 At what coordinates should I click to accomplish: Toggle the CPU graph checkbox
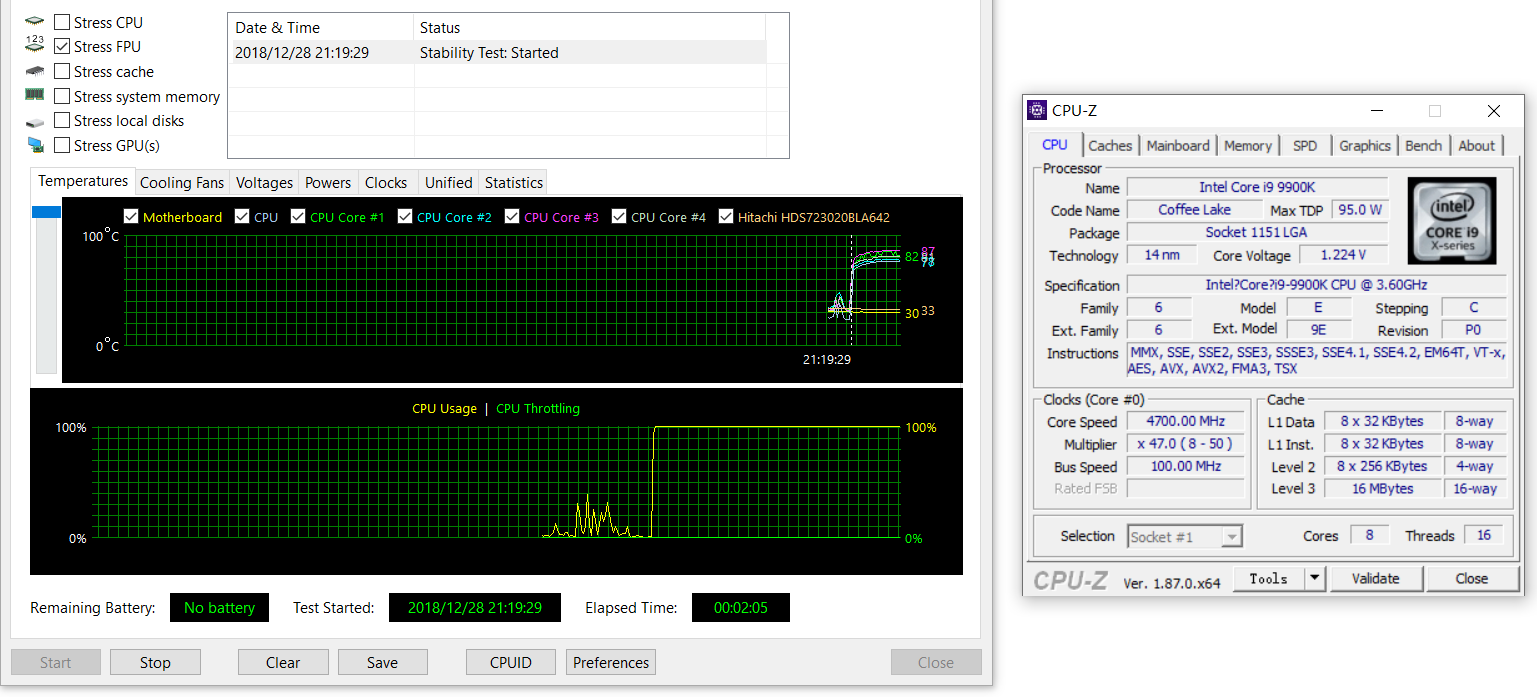pos(241,216)
